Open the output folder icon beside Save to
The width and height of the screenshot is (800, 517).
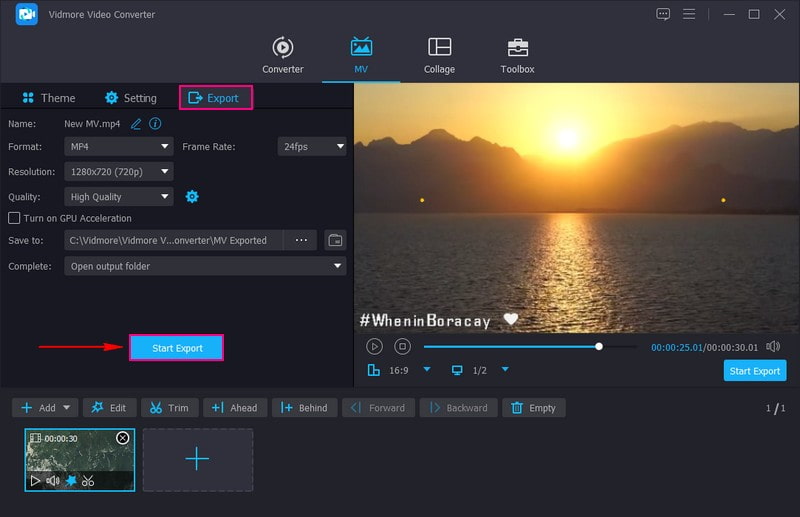(x=335, y=240)
